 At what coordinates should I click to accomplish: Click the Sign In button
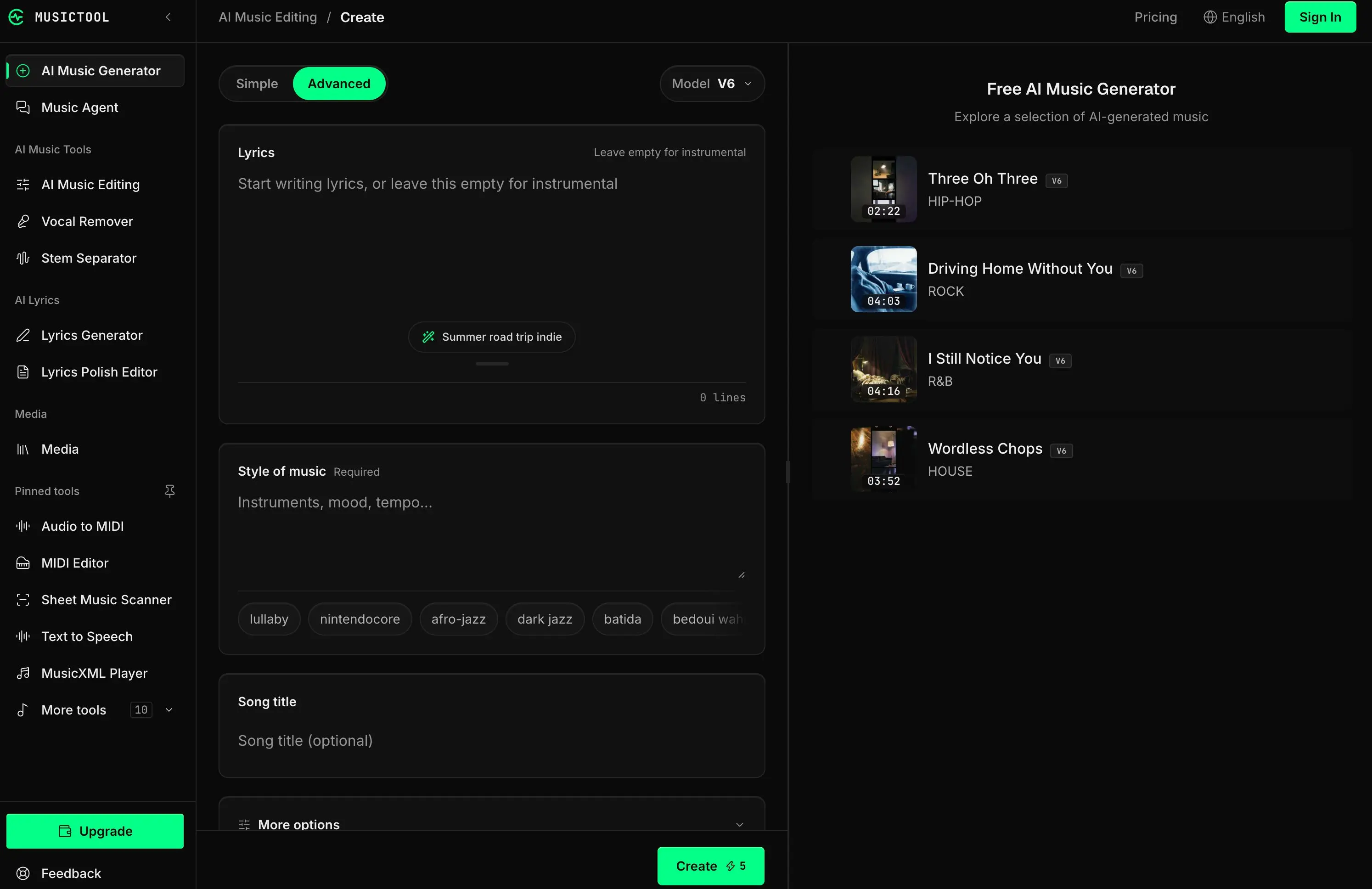1320,17
